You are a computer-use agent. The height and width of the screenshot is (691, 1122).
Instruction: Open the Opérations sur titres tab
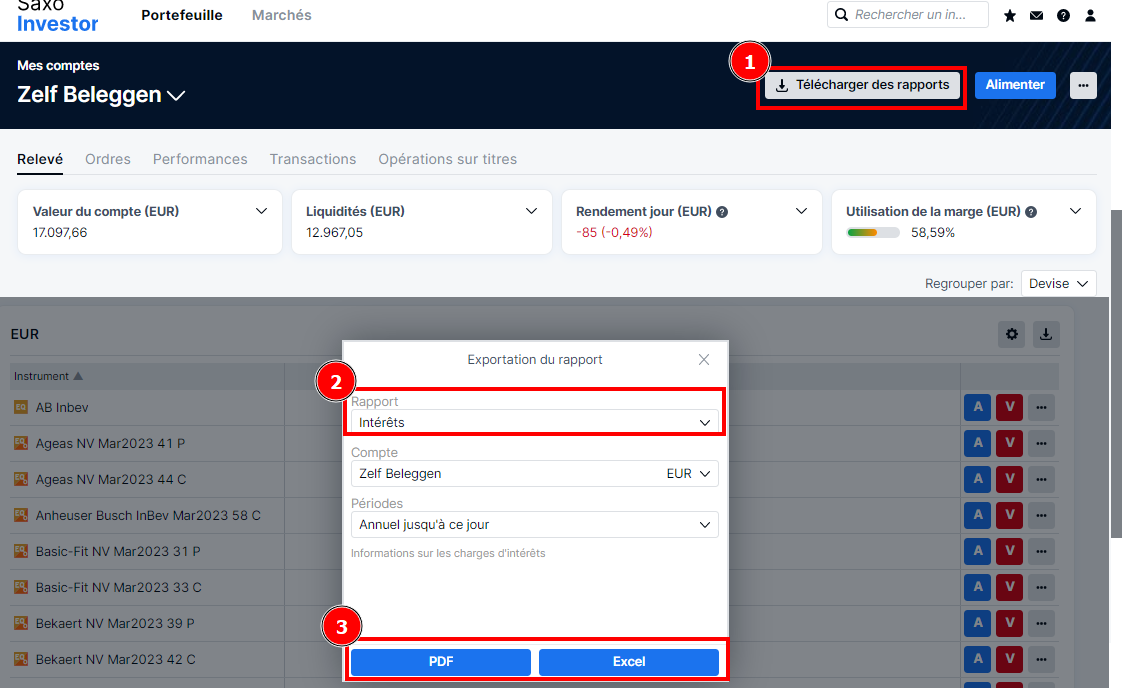[448, 159]
